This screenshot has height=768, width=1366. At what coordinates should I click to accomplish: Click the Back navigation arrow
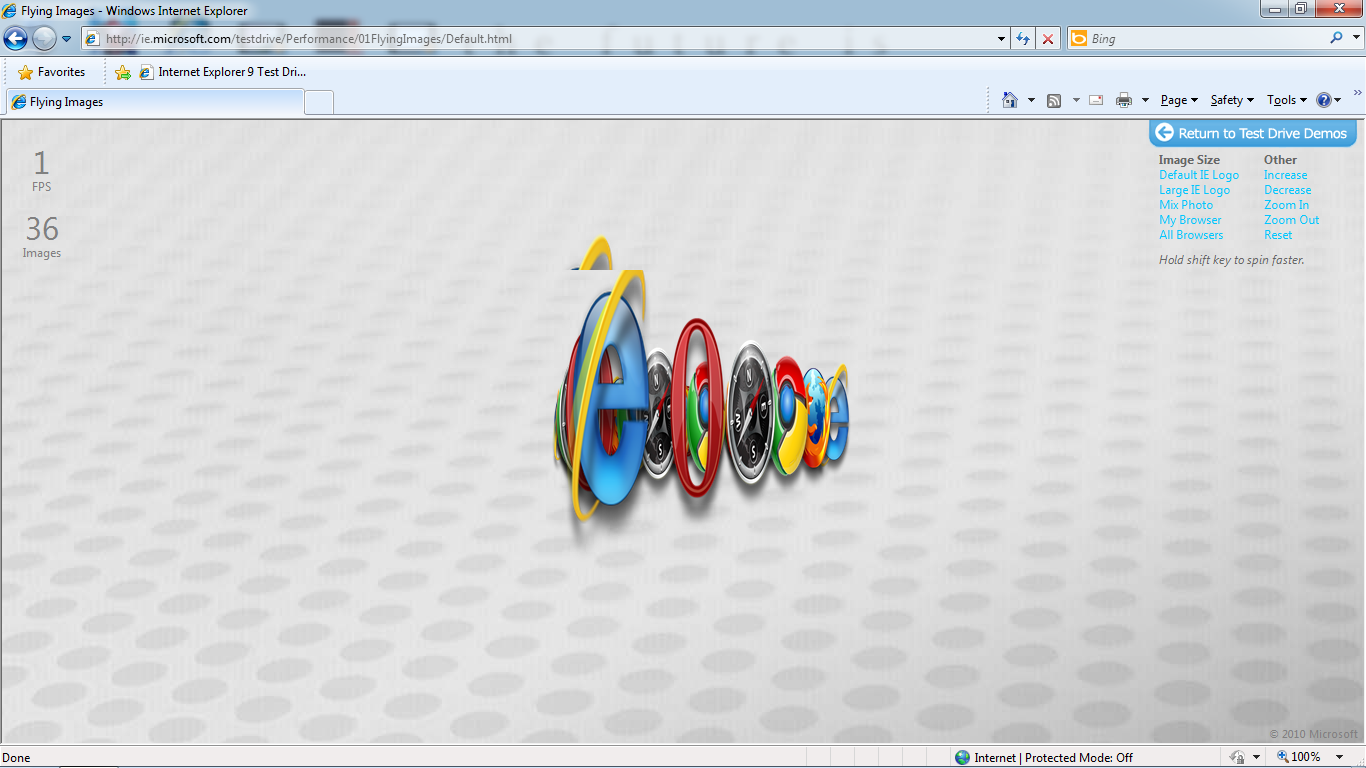[x=15, y=38]
